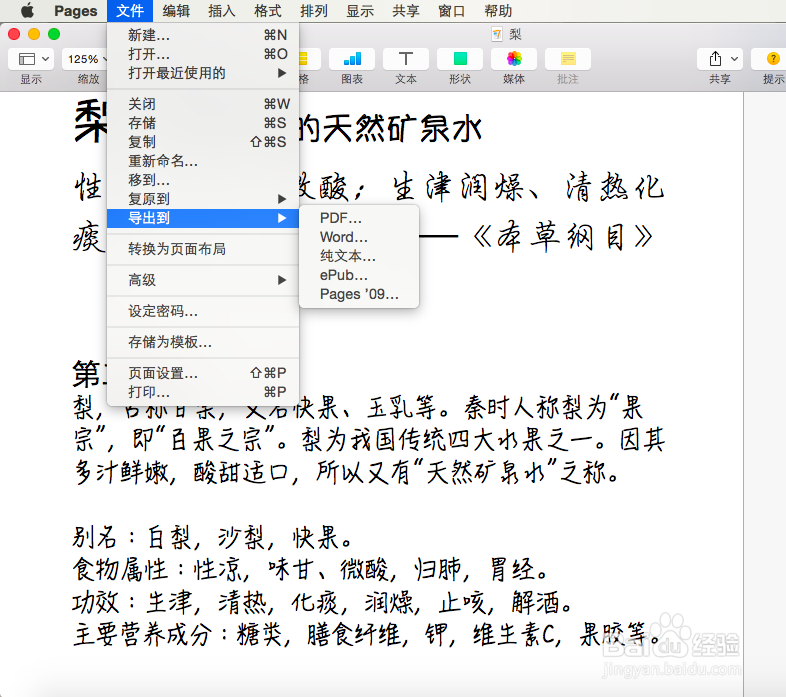This screenshot has height=697, width=786.
Task: Expand 复原到 submenu
Action: pyautogui.click(x=203, y=199)
